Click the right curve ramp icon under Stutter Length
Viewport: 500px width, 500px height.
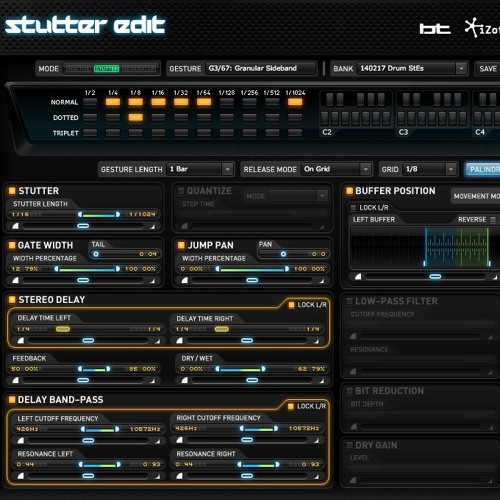[152, 227]
